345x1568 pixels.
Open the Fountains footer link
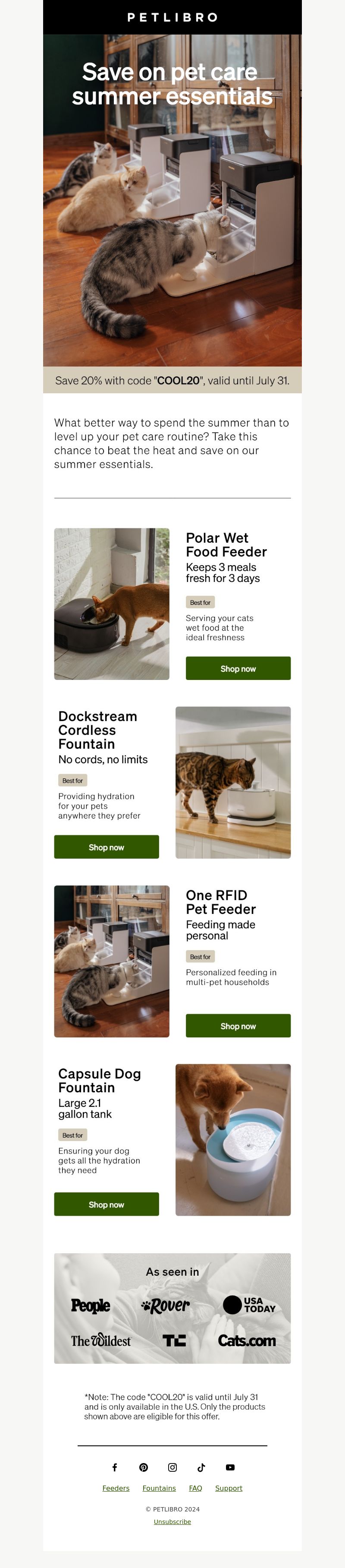[159, 1488]
